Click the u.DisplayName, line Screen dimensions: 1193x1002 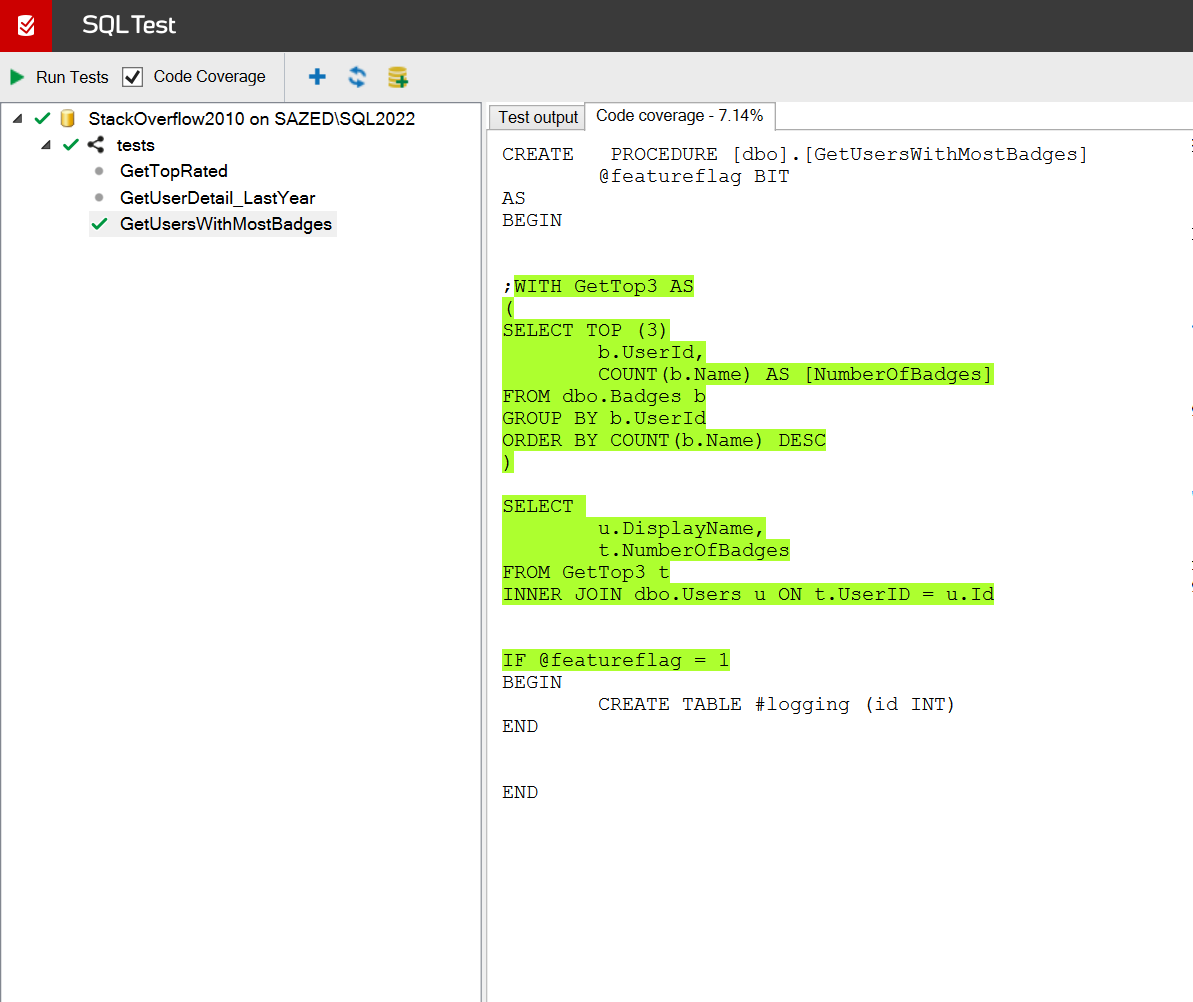coord(681,528)
